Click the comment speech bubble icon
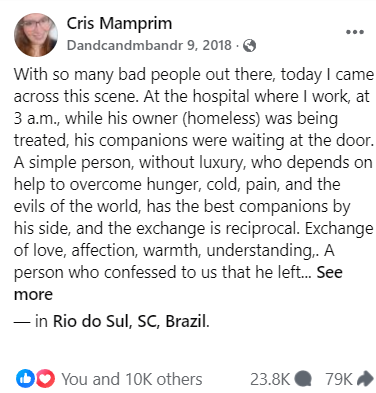 (x=304, y=379)
